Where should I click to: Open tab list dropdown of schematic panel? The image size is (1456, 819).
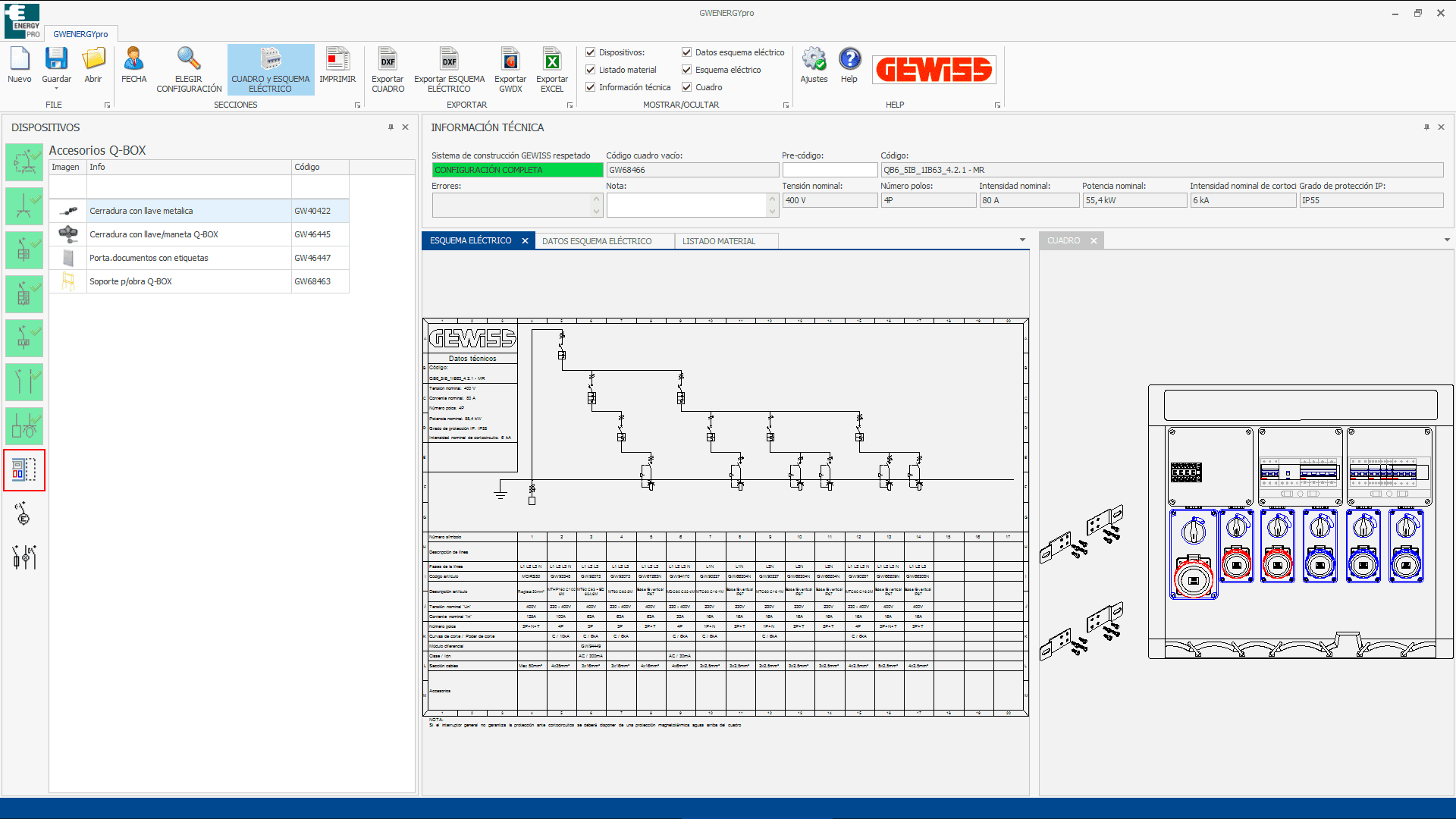(x=1022, y=240)
